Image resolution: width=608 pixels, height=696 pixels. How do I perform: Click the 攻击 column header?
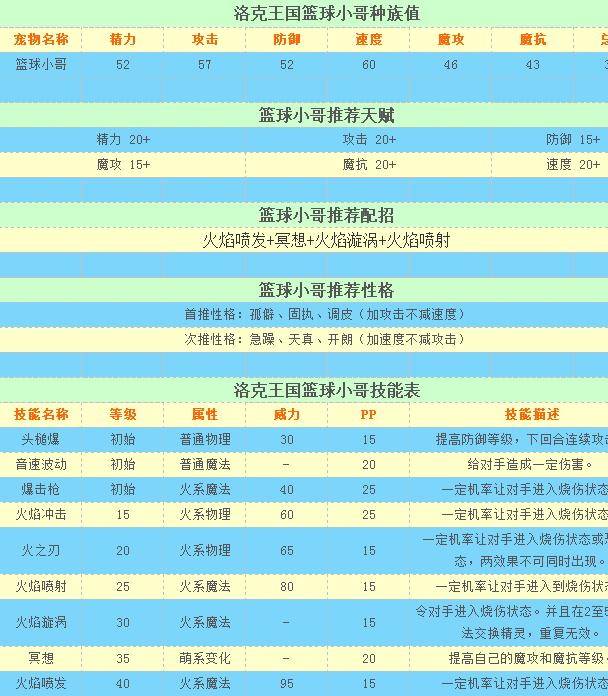(x=205, y=40)
